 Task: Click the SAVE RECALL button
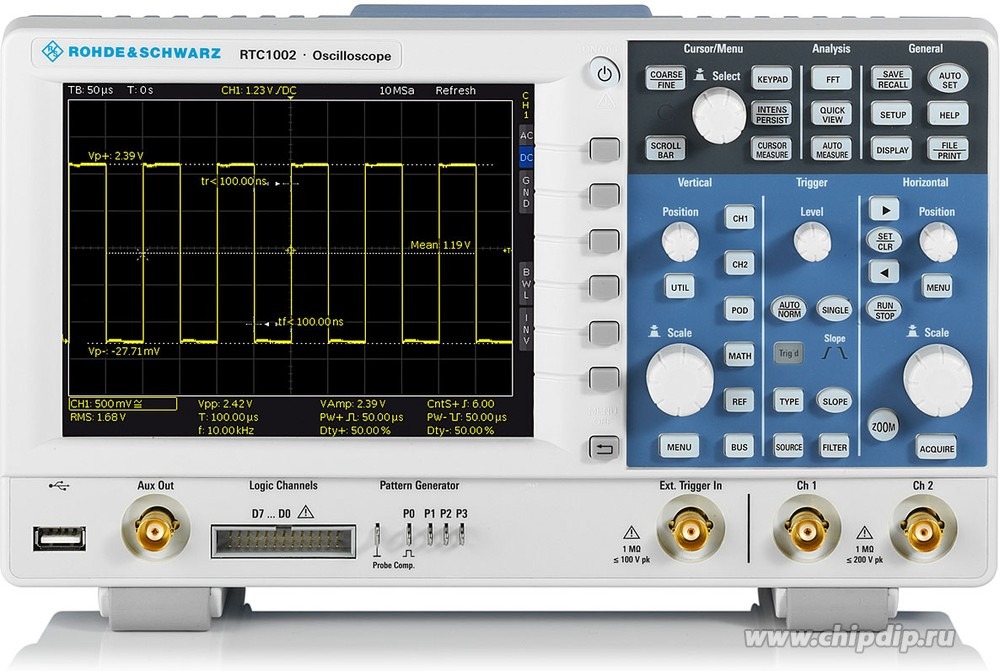coord(892,79)
